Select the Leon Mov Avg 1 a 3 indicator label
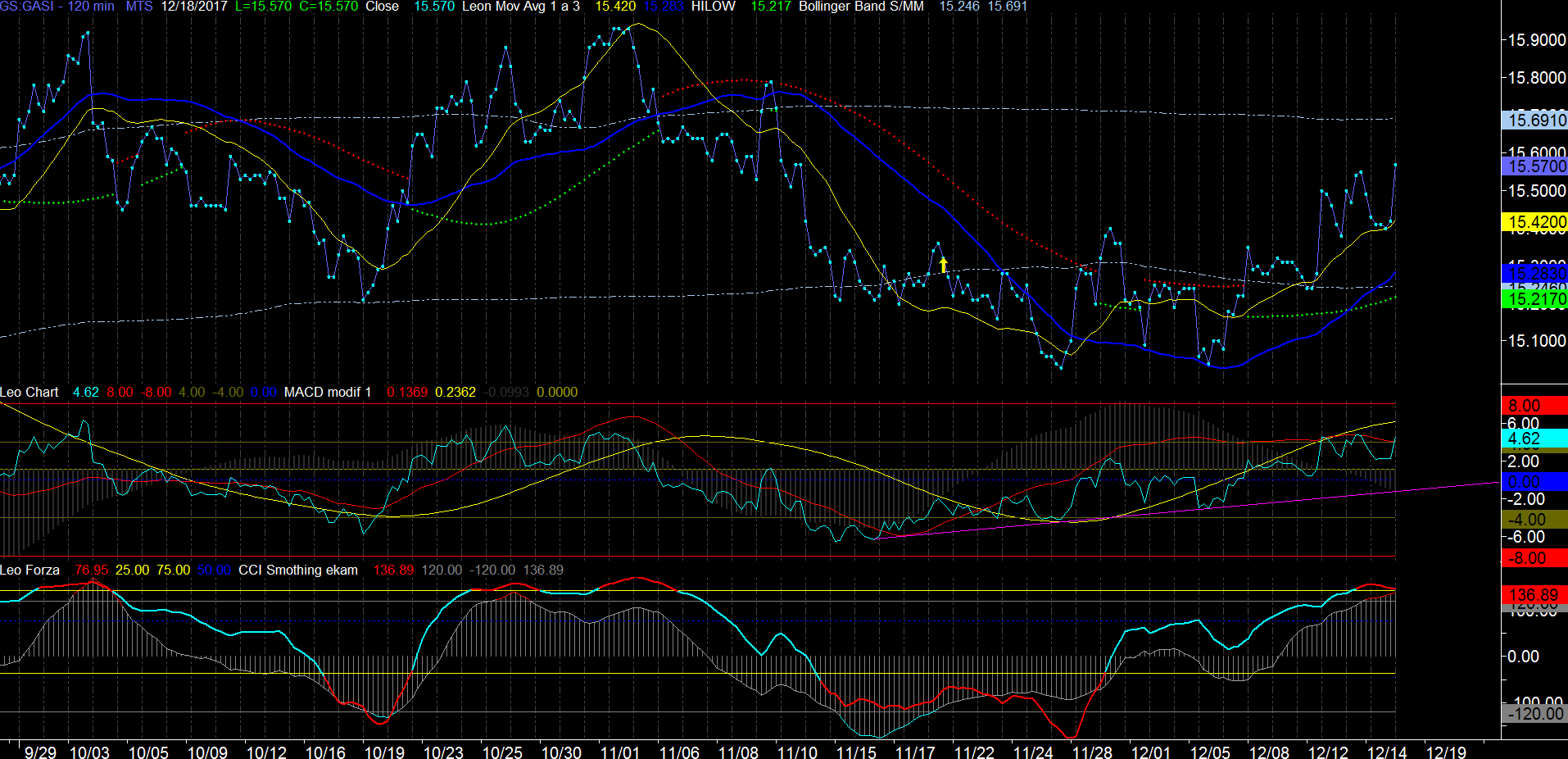The height and width of the screenshot is (759, 1568). click(521, 7)
